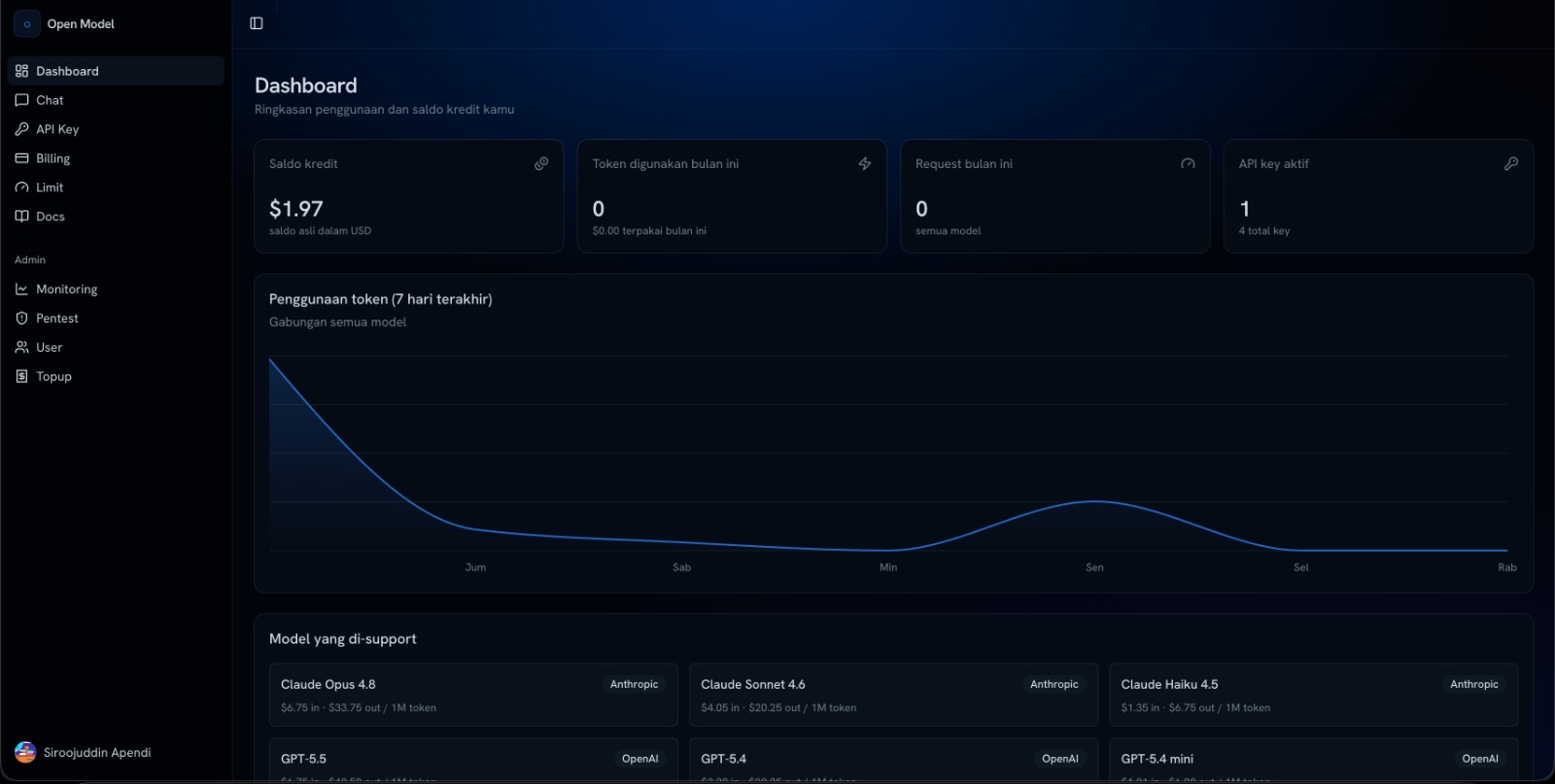Click 'Penggunaan token (7 hari terakhir)' heading
Screen dimensions: 1555x784
[381, 299]
